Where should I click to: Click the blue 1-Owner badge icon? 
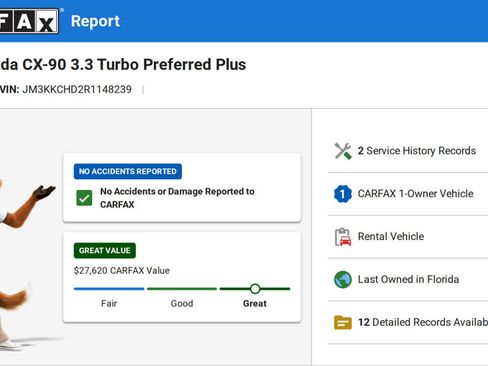pos(343,194)
